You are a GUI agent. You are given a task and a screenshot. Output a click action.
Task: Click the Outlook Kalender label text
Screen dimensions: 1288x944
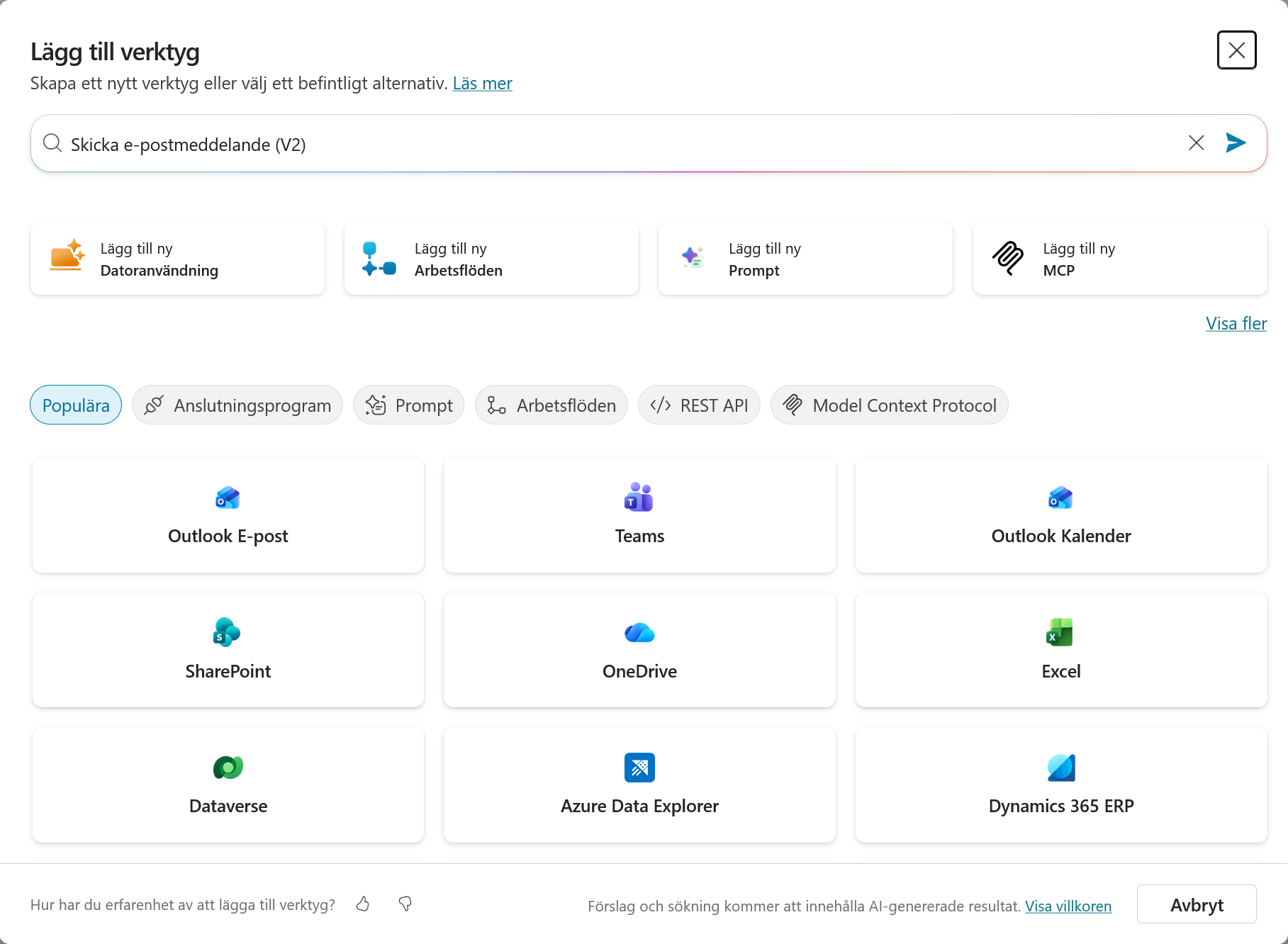pyautogui.click(x=1061, y=536)
